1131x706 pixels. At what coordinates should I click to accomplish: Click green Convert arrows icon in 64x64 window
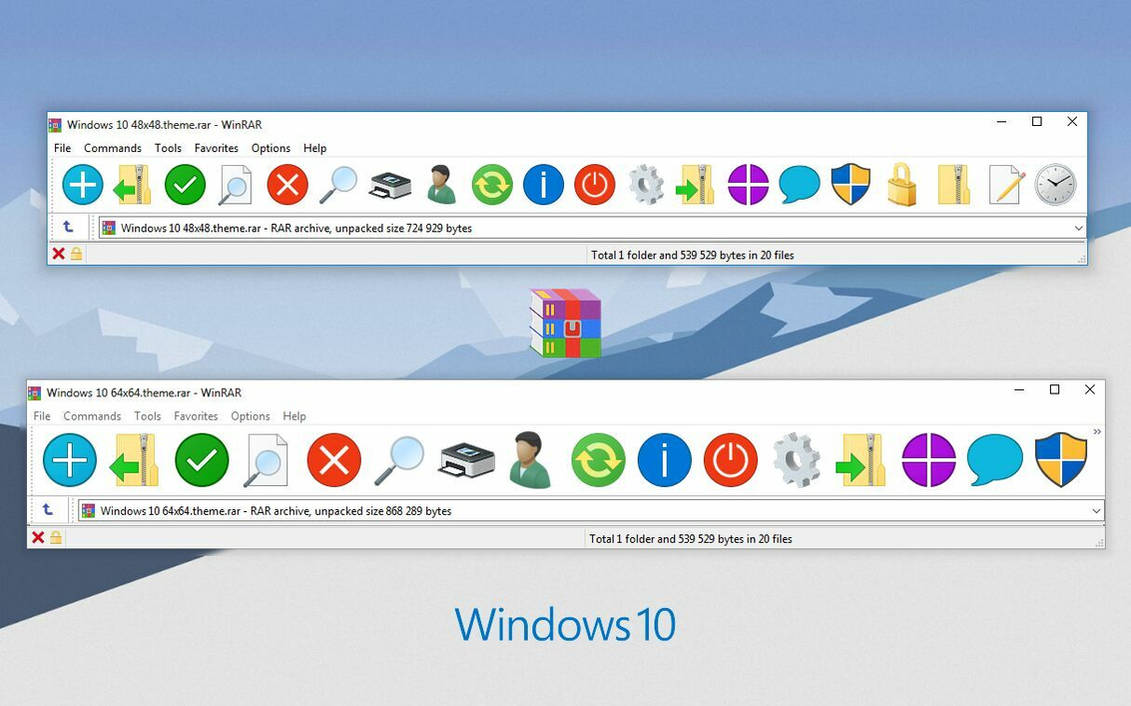[x=598, y=460]
